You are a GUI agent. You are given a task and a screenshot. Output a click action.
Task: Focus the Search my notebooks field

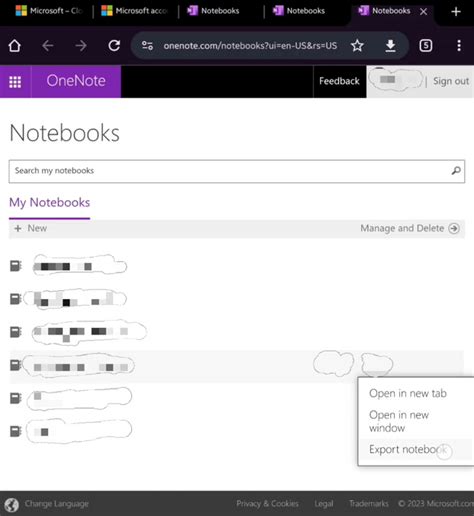(237, 171)
